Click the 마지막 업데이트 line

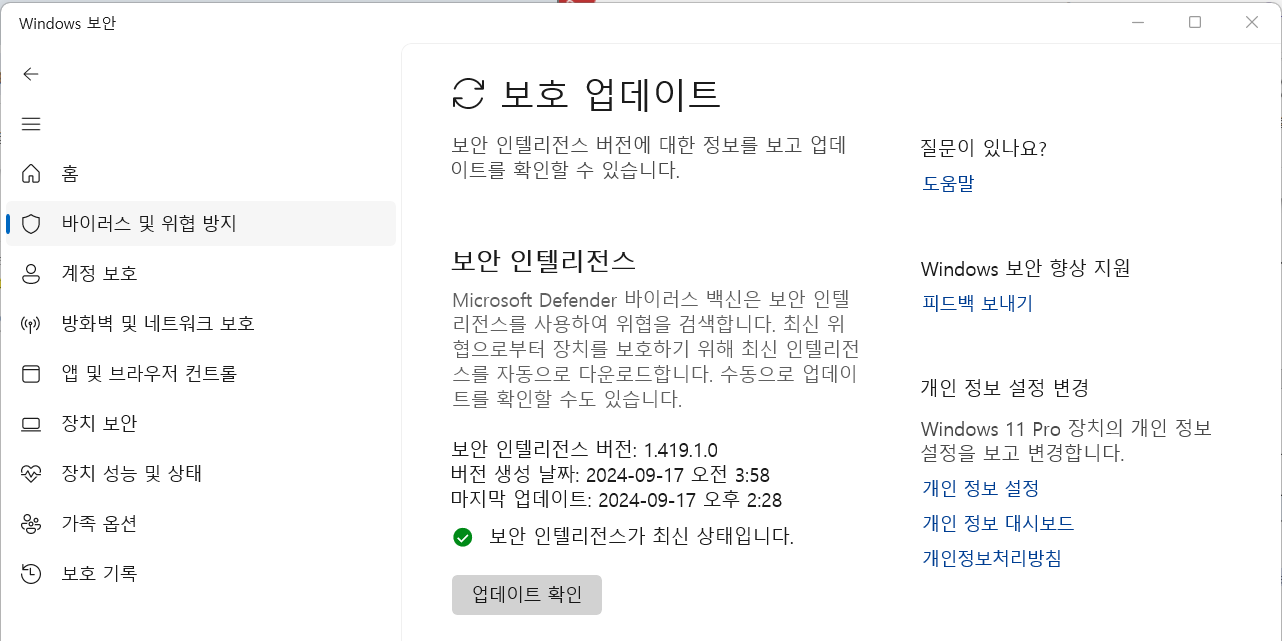617,499
